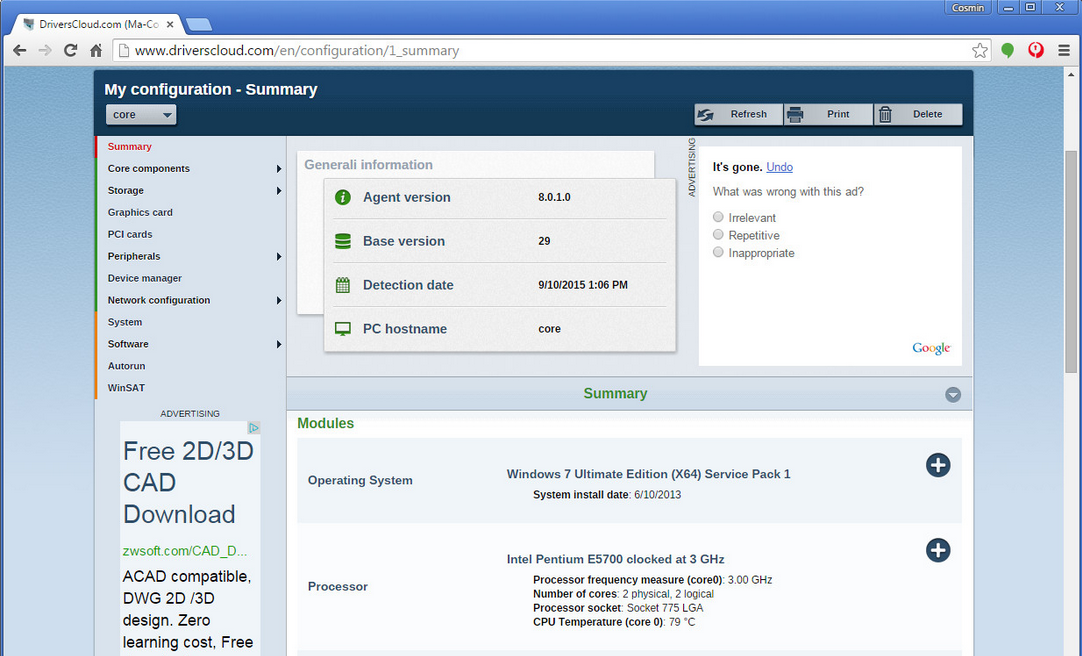Open the browser home page icon
This screenshot has width=1082, height=656.
point(96,50)
